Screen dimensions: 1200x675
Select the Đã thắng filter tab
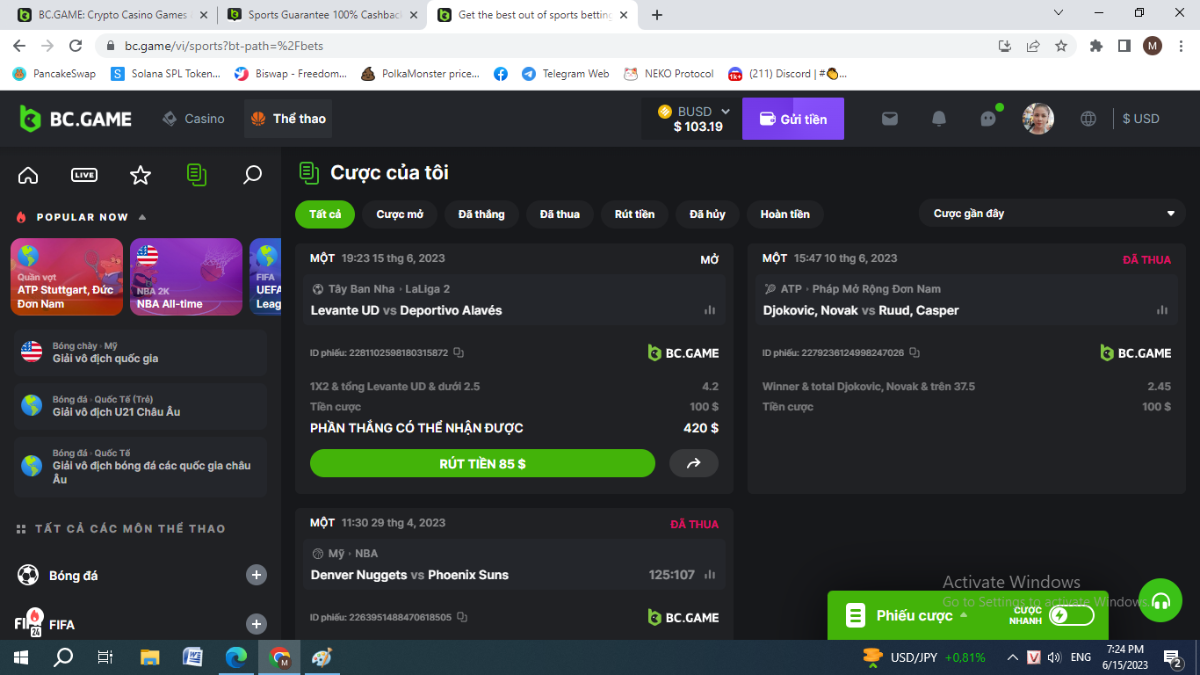click(x=481, y=214)
